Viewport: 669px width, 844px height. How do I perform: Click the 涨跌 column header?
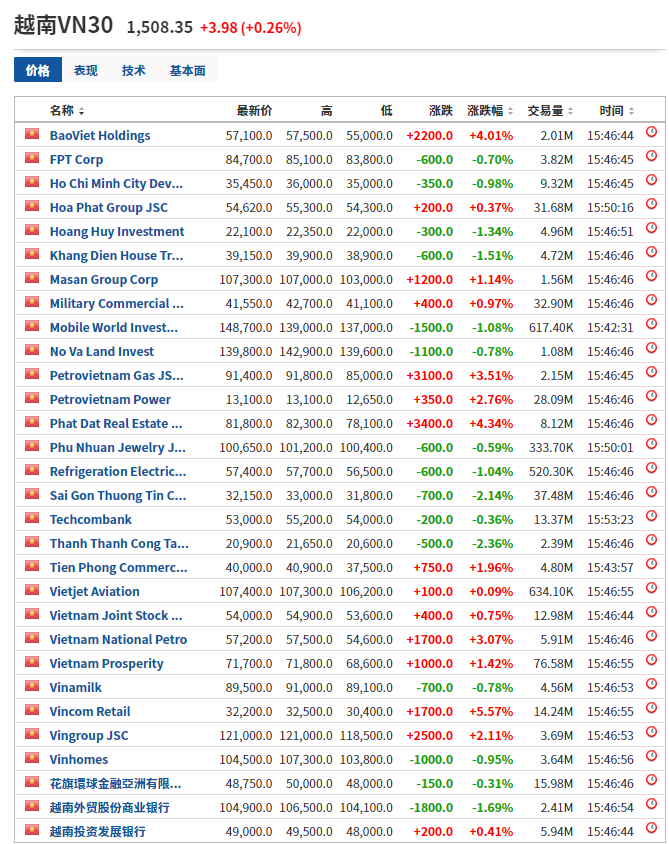pos(441,111)
